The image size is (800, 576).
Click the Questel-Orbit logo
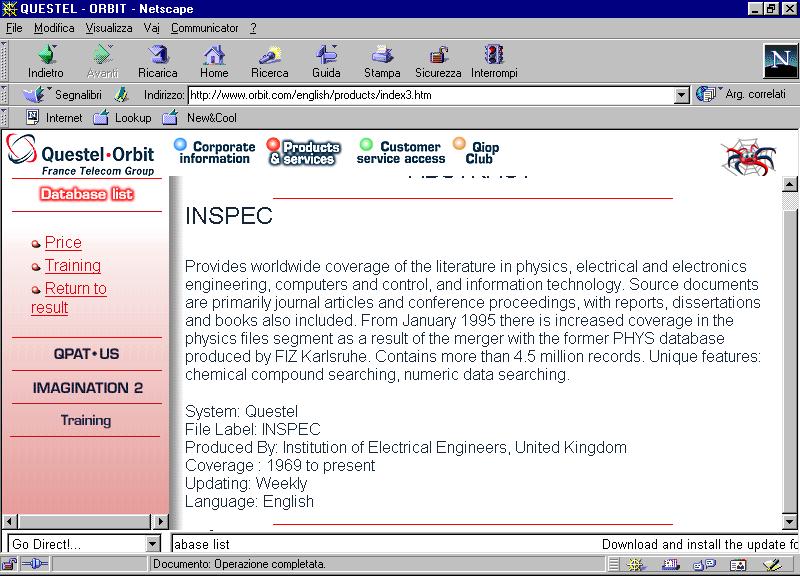tap(81, 155)
